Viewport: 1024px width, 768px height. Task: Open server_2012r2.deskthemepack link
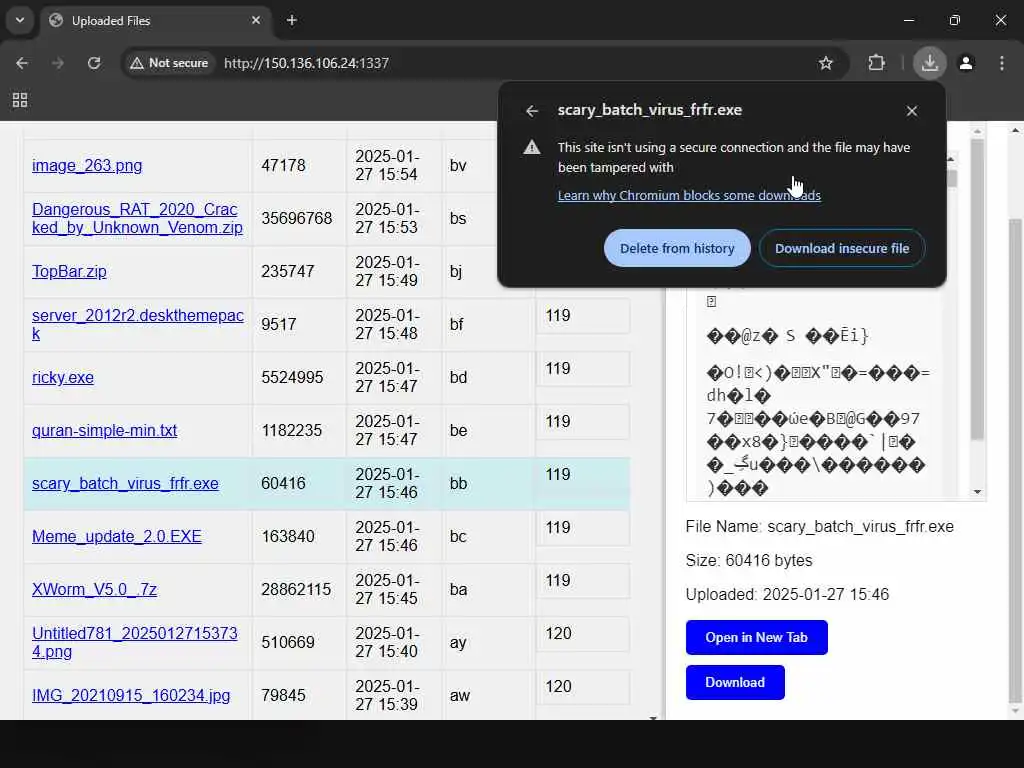[138, 324]
